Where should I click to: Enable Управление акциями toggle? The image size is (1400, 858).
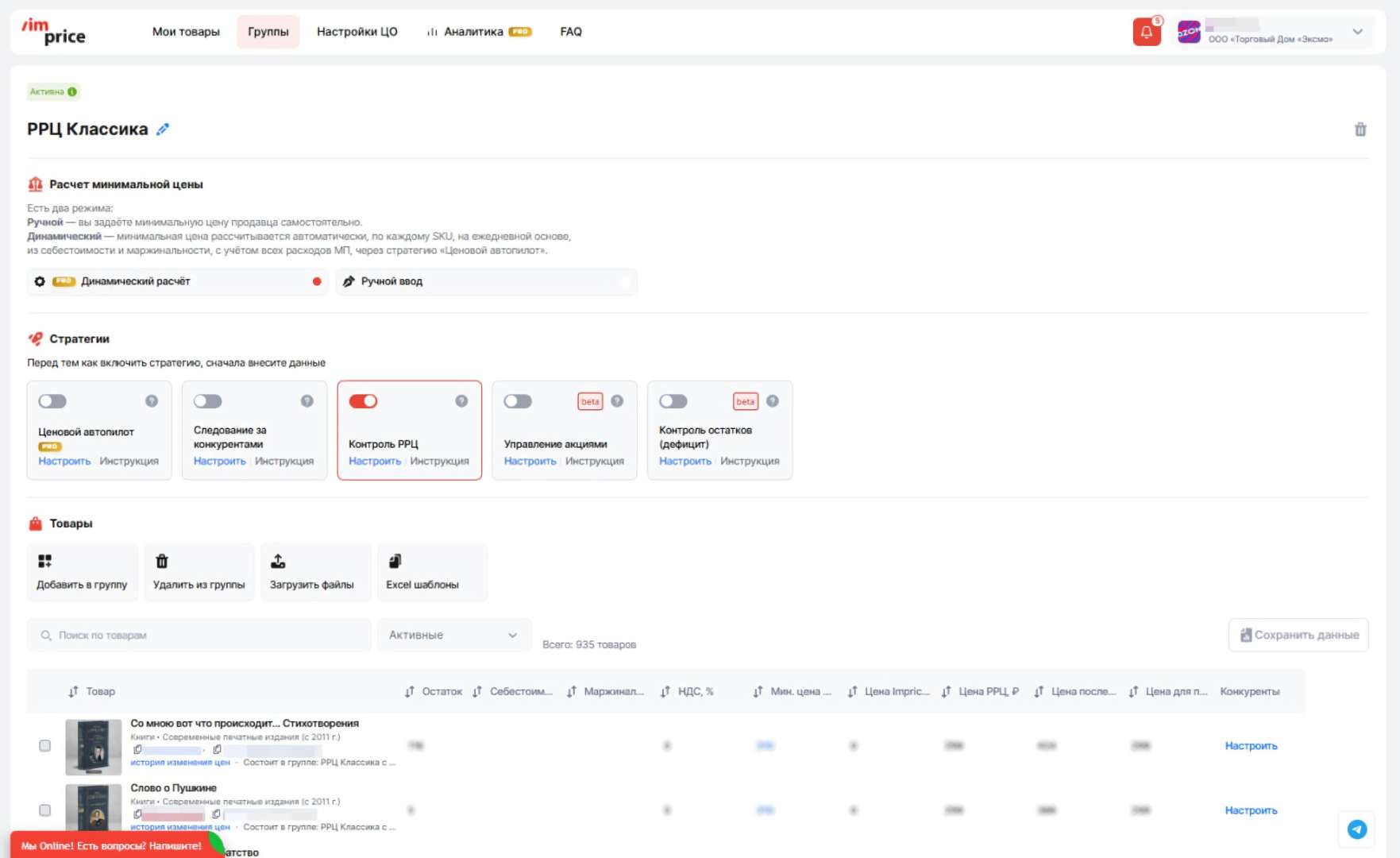(x=518, y=401)
